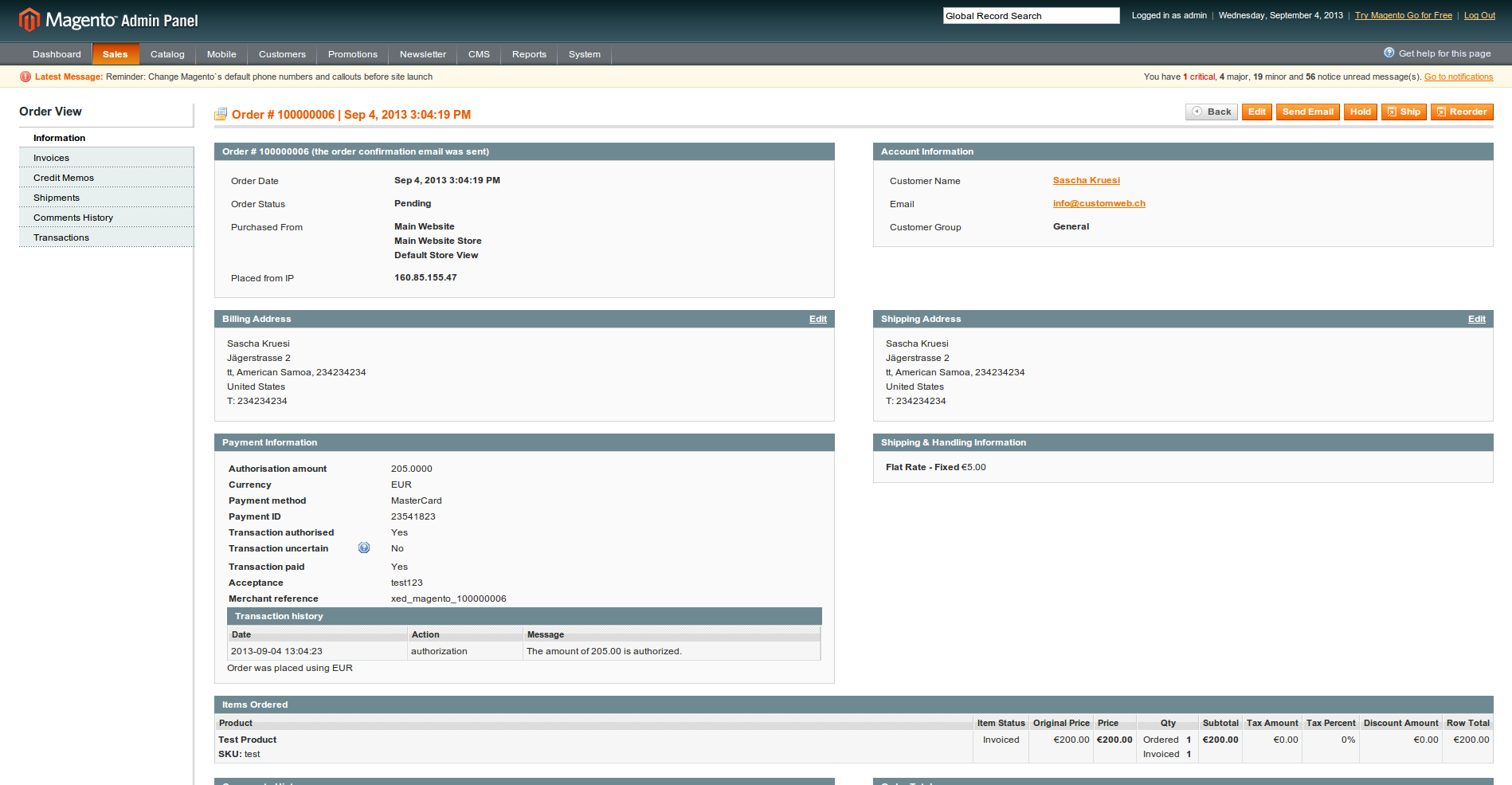Open Invoices in the Order View sidebar
1512x785 pixels.
click(x=50, y=157)
